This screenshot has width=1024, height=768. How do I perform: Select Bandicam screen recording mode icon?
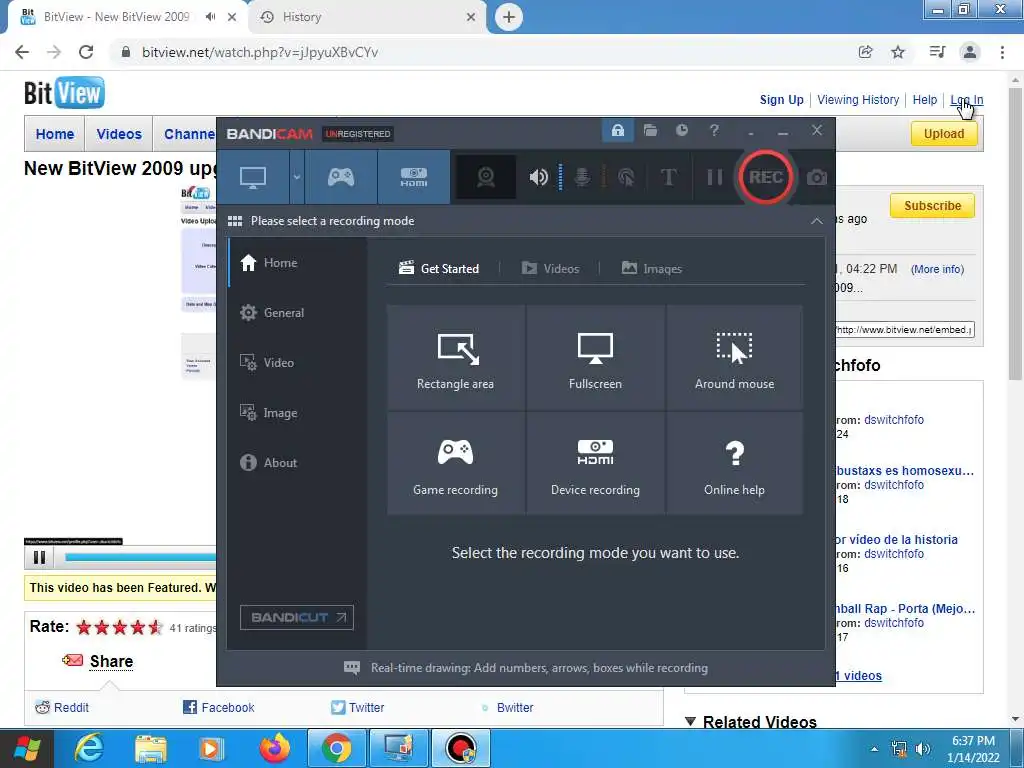[x=253, y=177]
